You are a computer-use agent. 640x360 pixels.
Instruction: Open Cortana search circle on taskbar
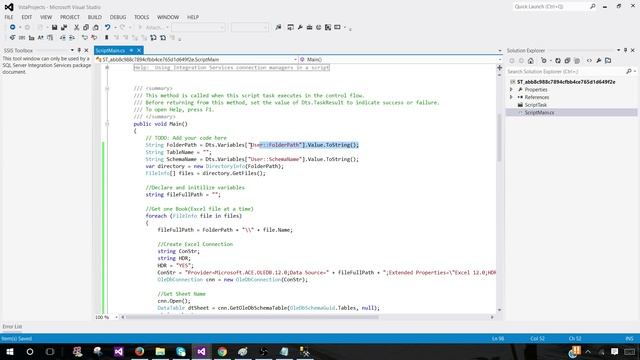point(30,351)
